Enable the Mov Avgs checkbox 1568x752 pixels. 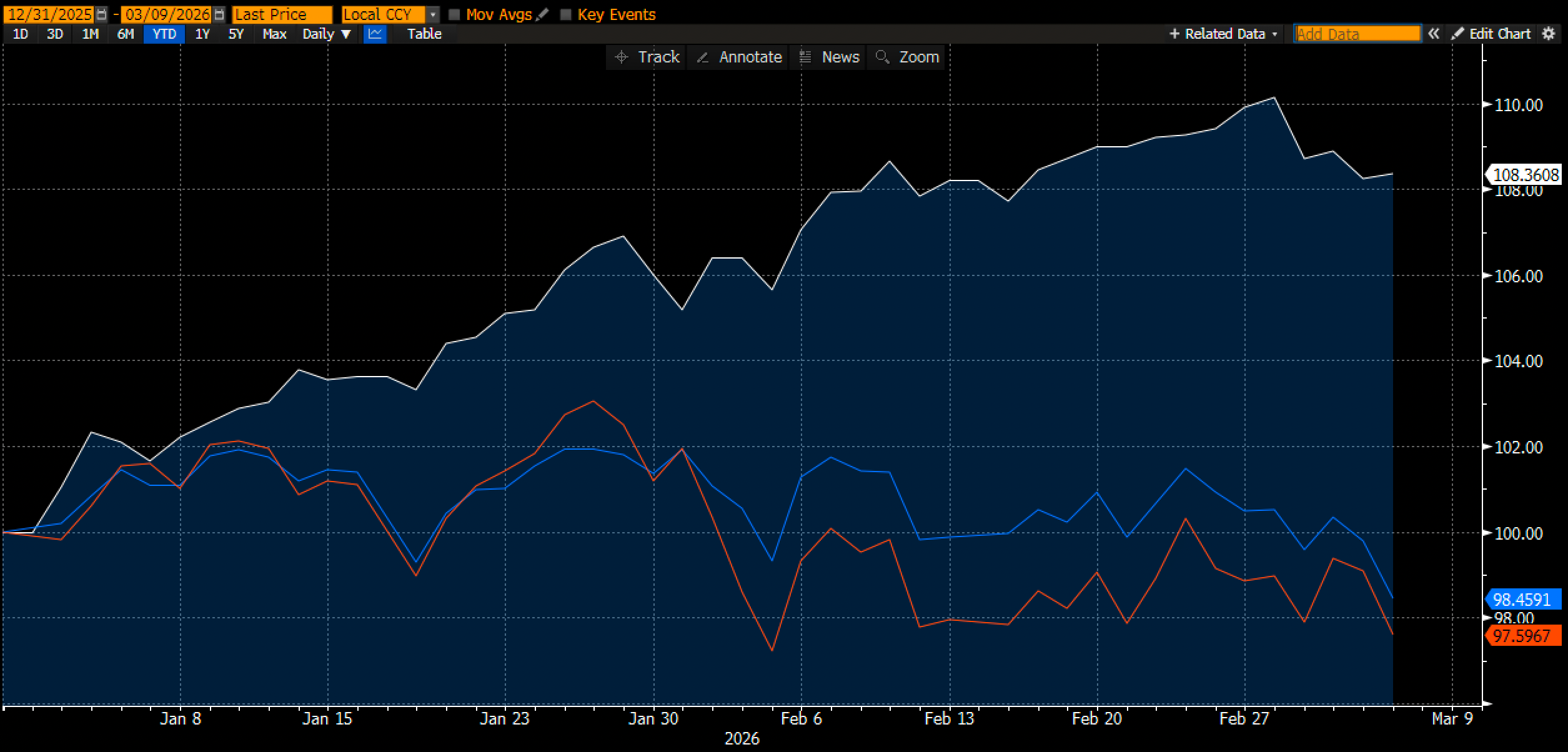pyautogui.click(x=455, y=14)
